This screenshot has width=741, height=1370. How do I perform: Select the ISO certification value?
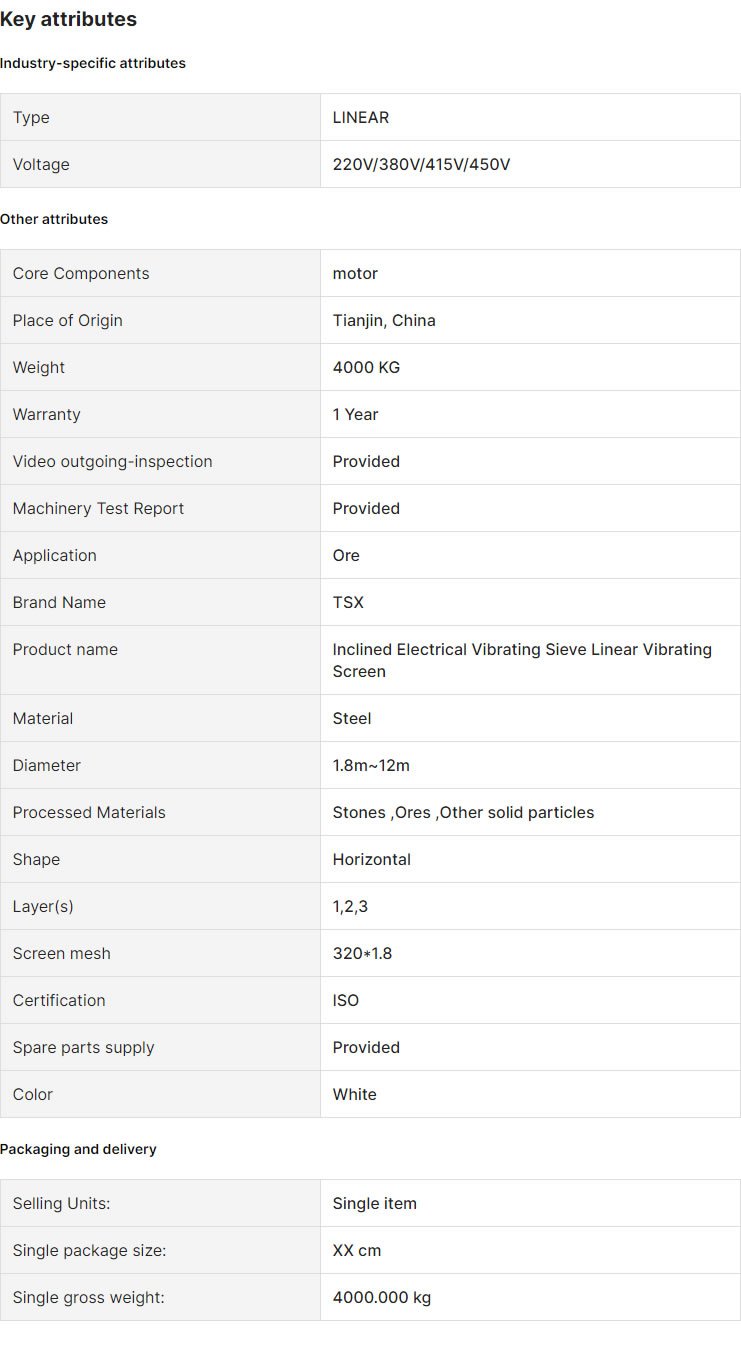tap(346, 1000)
